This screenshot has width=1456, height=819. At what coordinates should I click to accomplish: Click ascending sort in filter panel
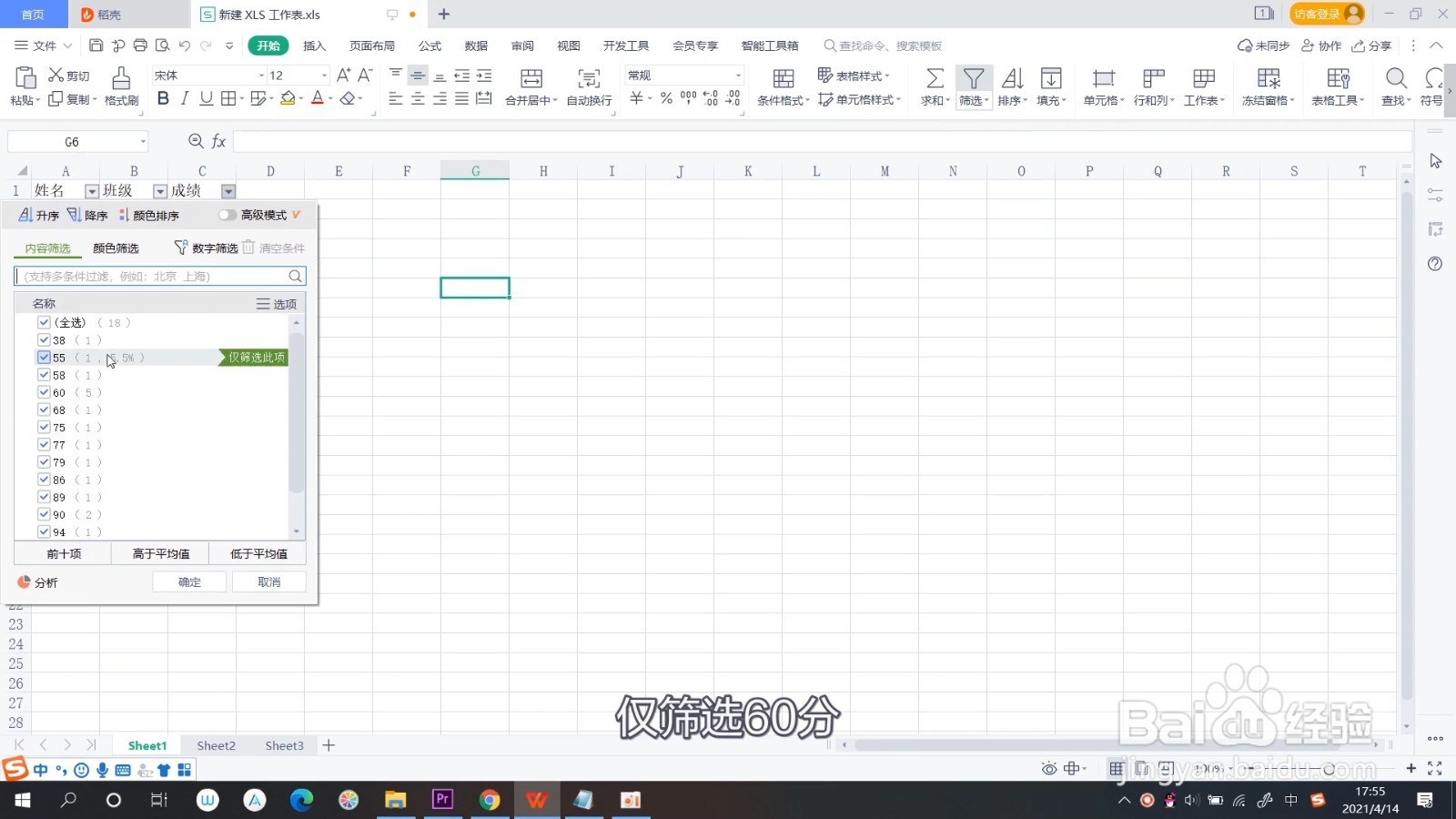38,215
